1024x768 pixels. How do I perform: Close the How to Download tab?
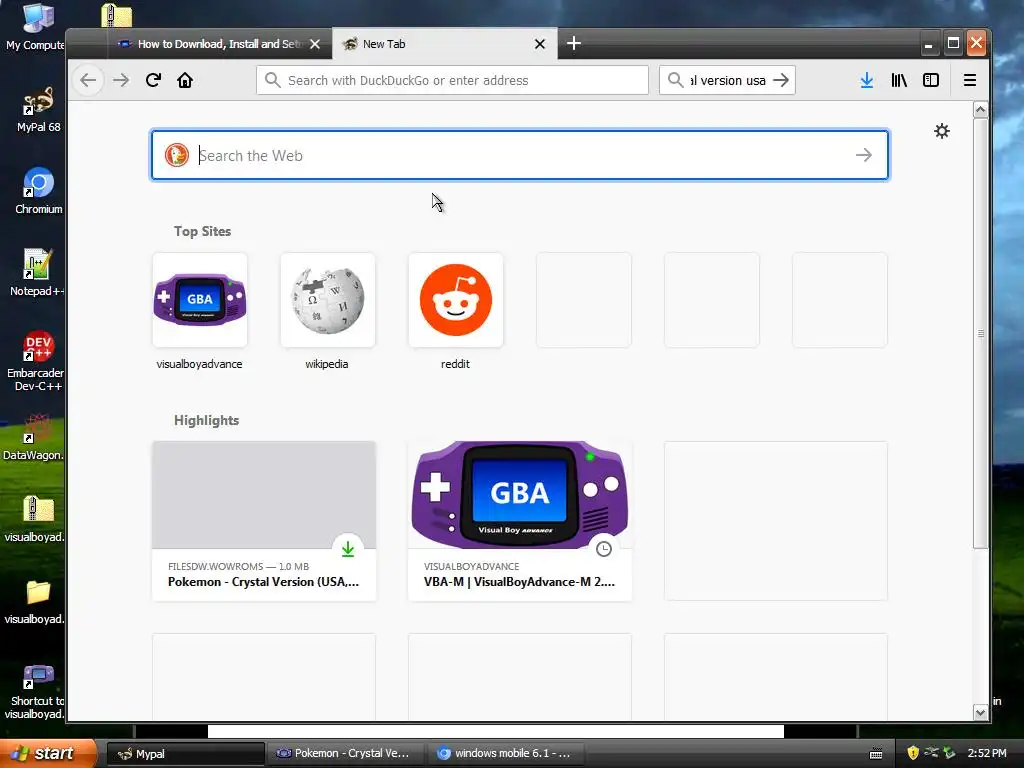pyautogui.click(x=315, y=44)
